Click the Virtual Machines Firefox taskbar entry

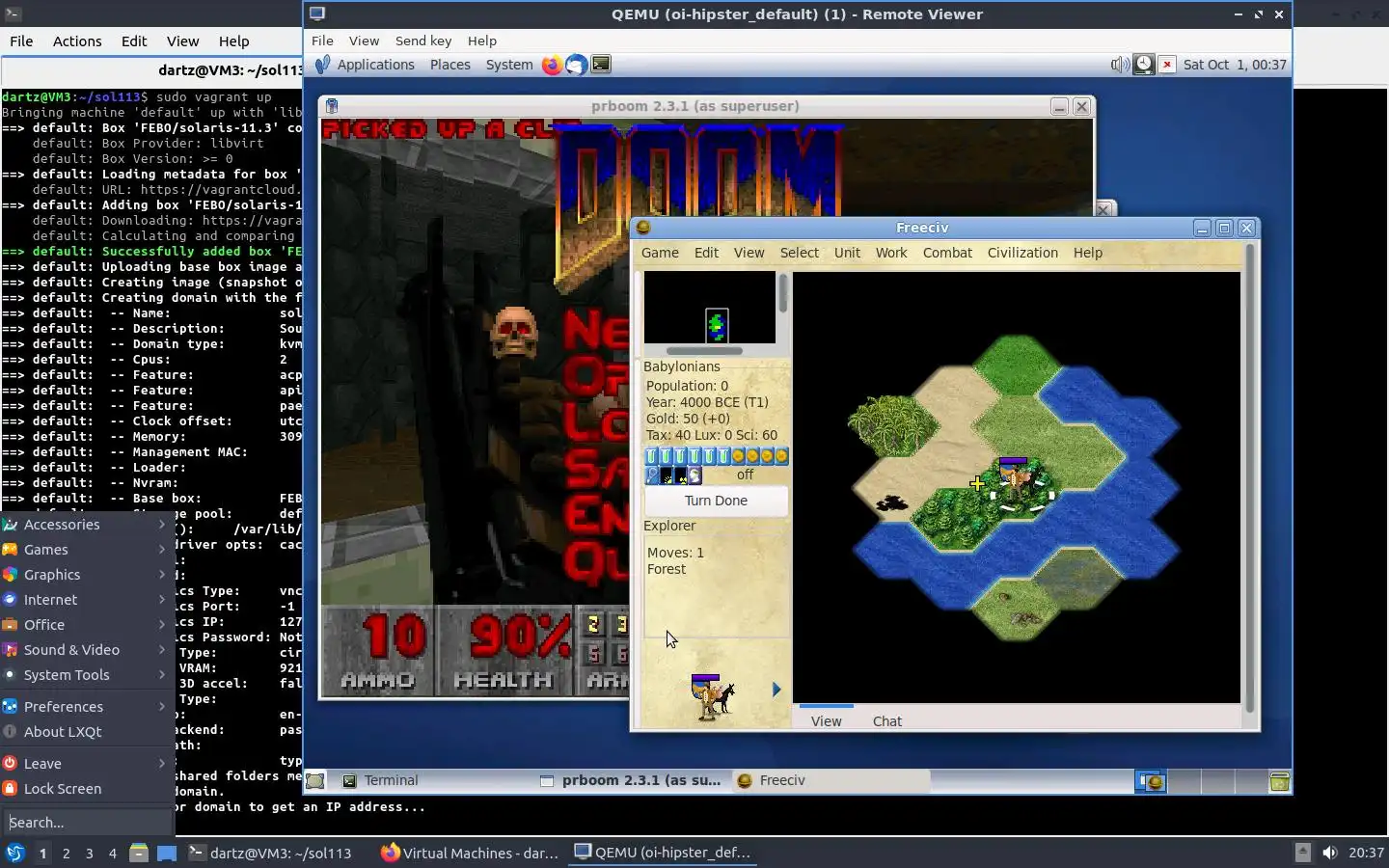[470, 853]
